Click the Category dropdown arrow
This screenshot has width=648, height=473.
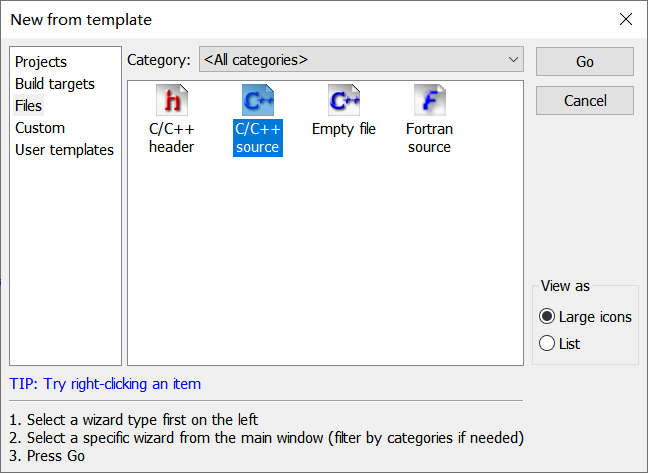tap(513, 59)
